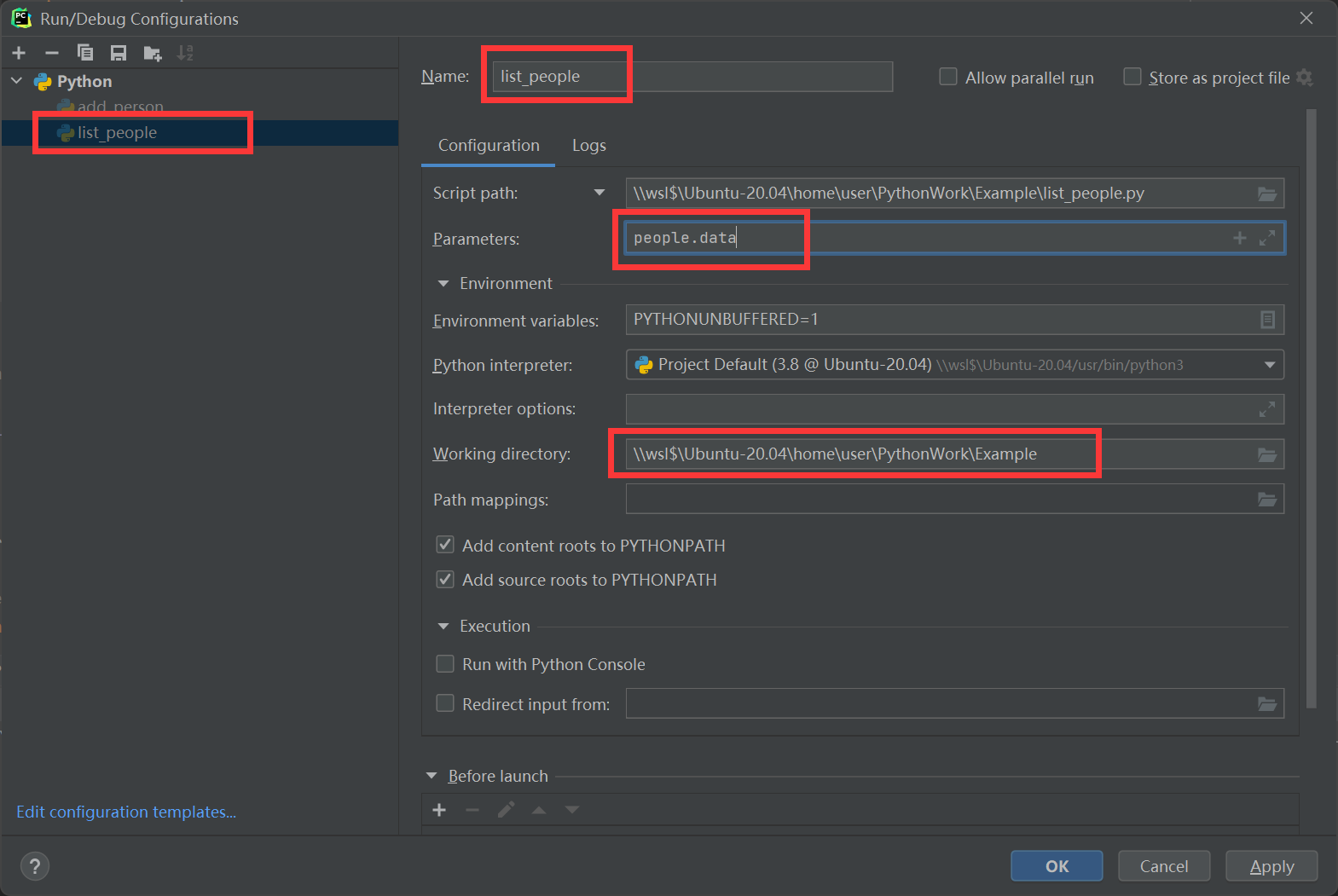The height and width of the screenshot is (896, 1338).
Task: Switch to the Configuration tab
Action: point(489,146)
